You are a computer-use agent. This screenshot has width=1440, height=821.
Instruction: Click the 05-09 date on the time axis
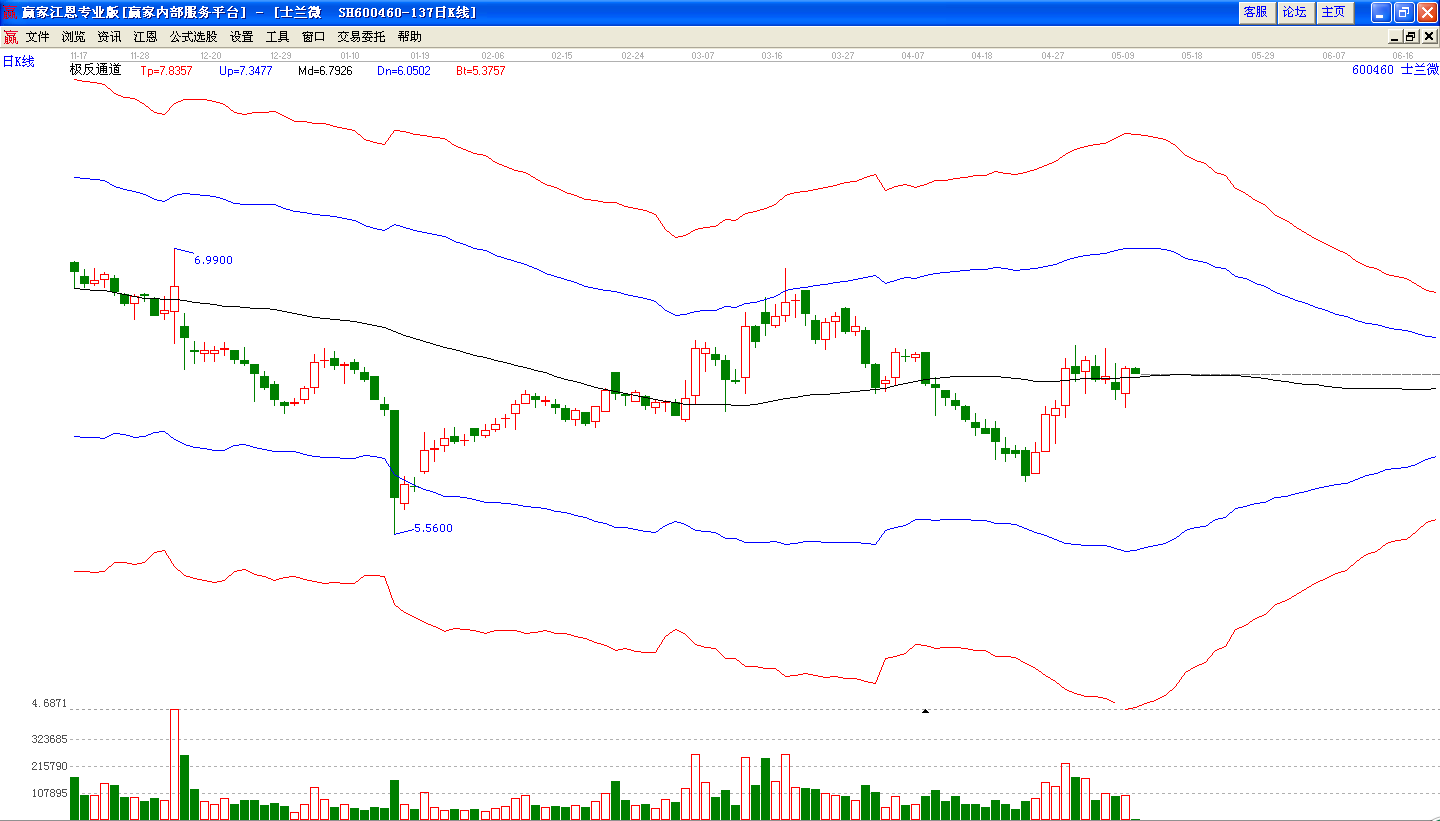click(x=1122, y=56)
